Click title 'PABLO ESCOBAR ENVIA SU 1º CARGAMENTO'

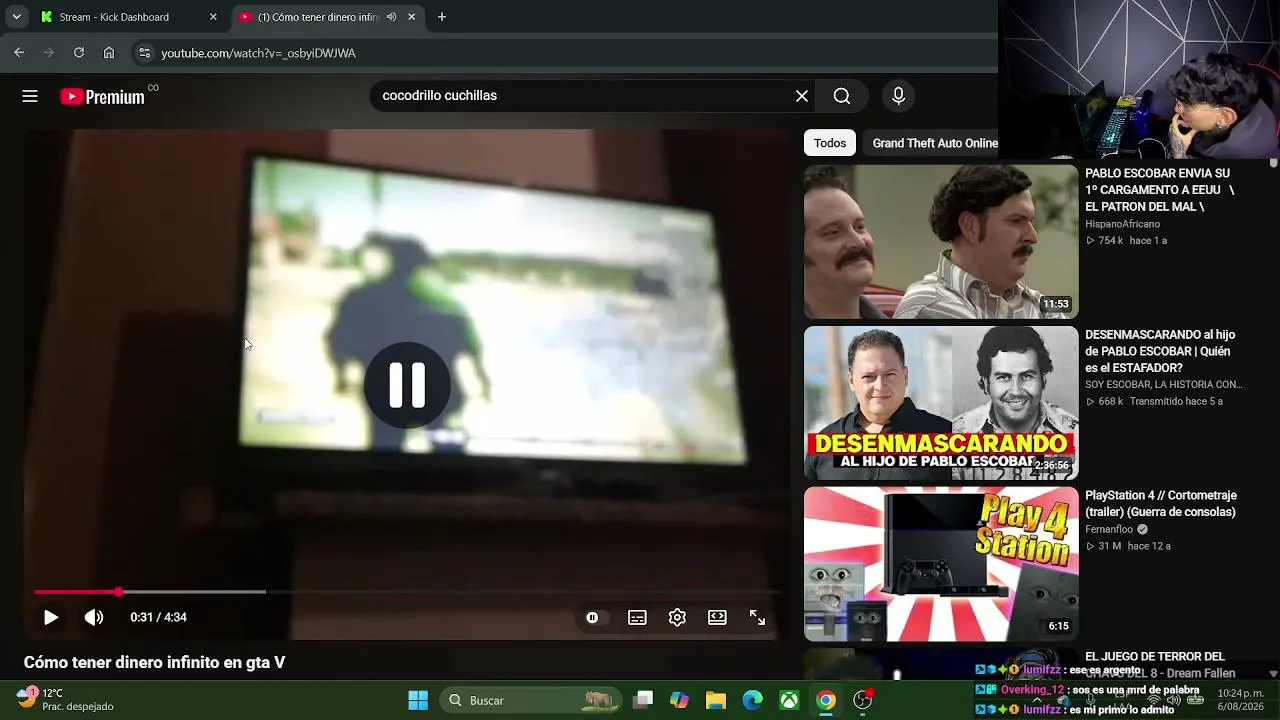1160,190
